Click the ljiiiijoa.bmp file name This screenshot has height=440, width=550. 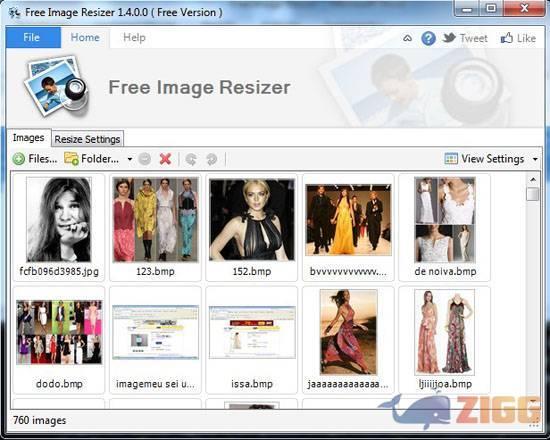click(x=445, y=384)
